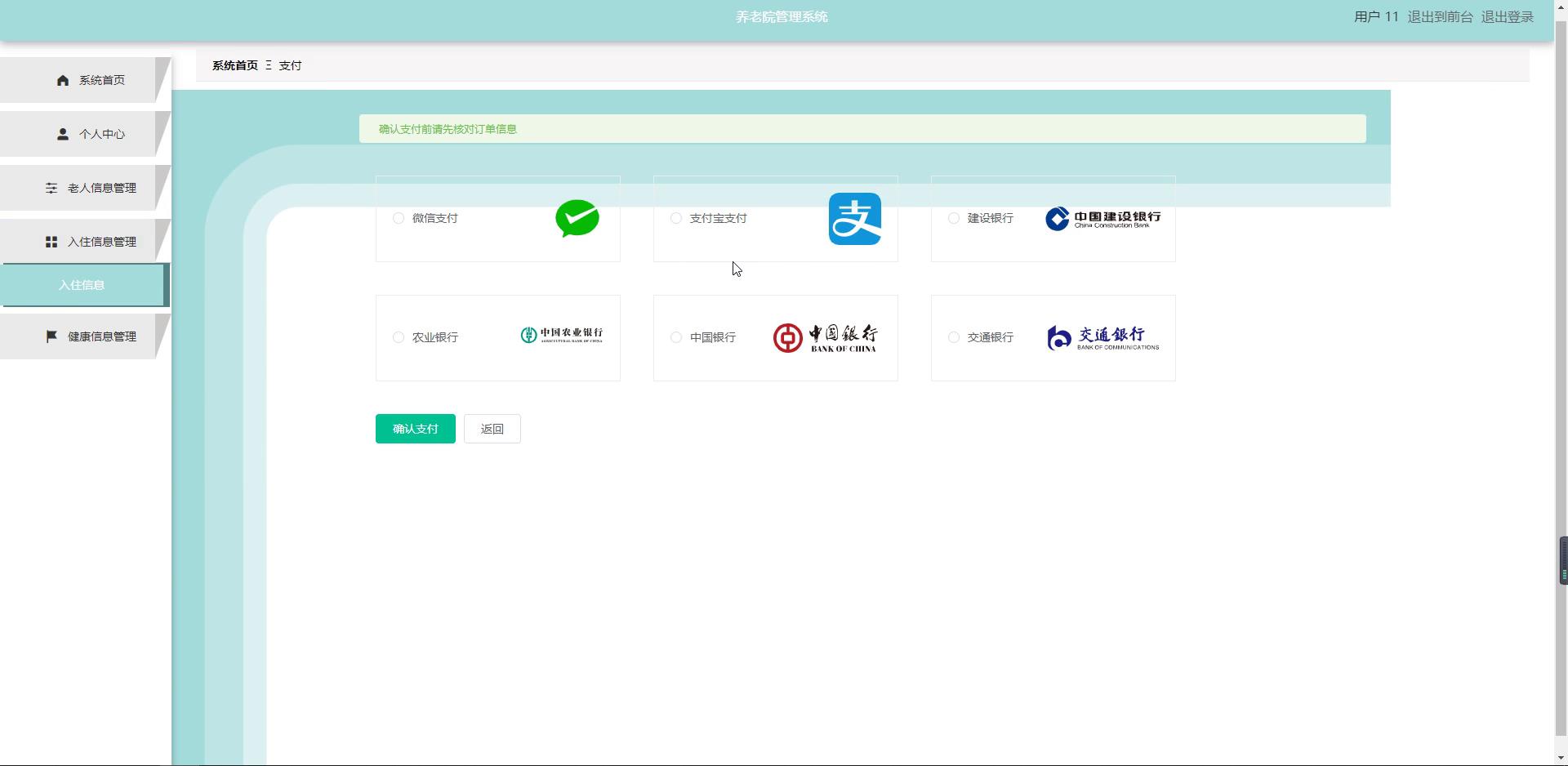This screenshot has height=766, width=1568.
Task: Click the 支付宝支付 label text
Action: [718, 218]
